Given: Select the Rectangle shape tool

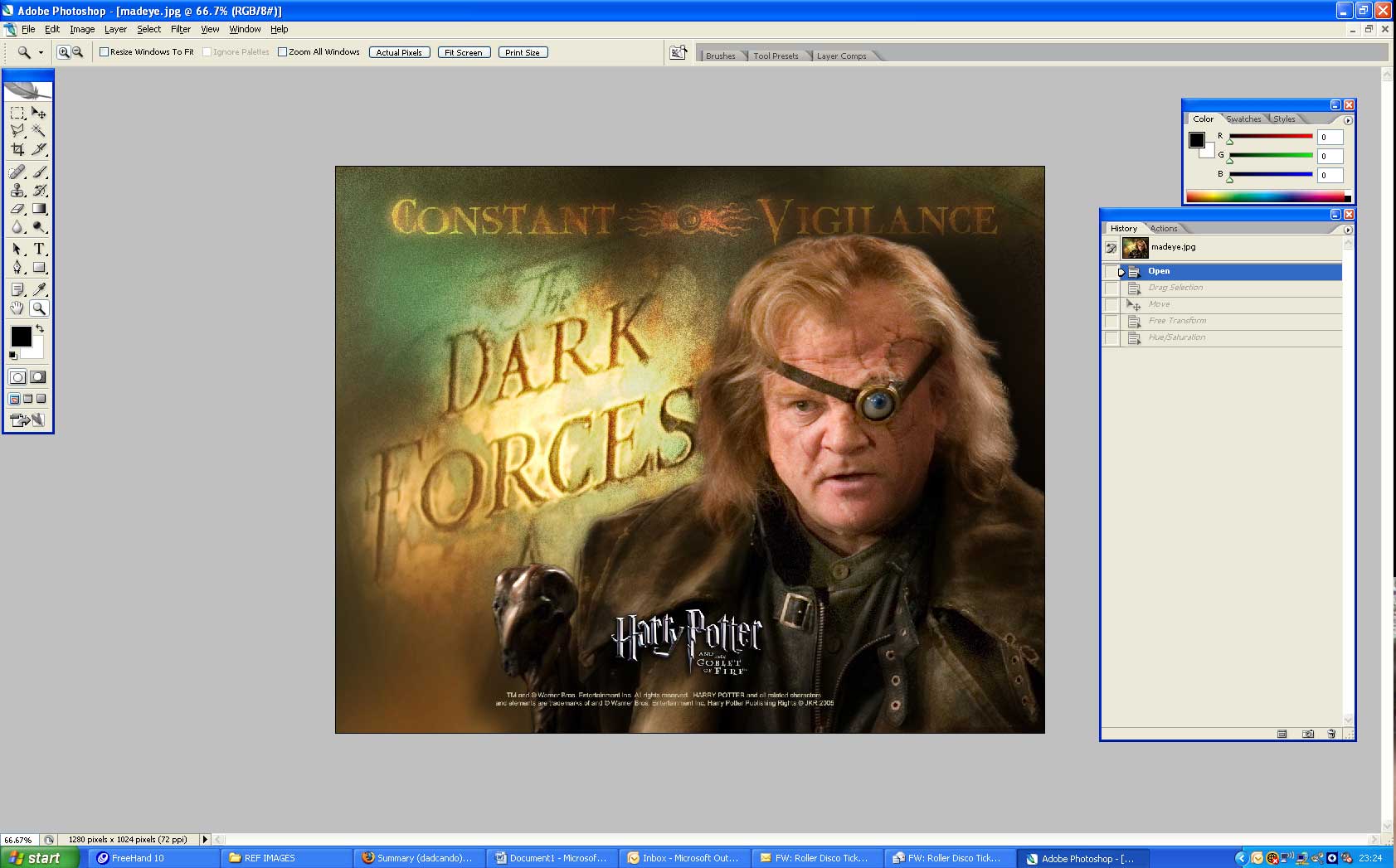Looking at the screenshot, I should click(39, 267).
